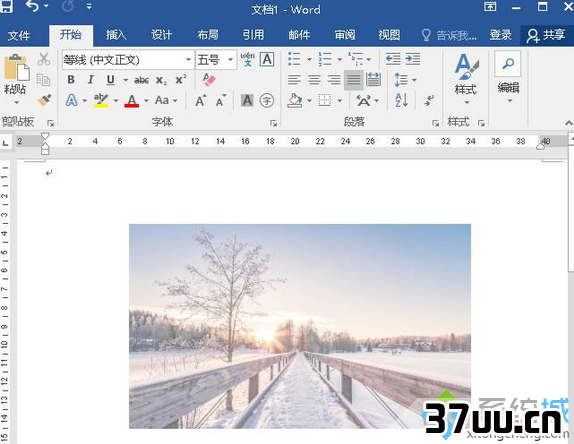574x444 pixels.
Task: Open the 文件 menu tab
Action: [x=19, y=35]
